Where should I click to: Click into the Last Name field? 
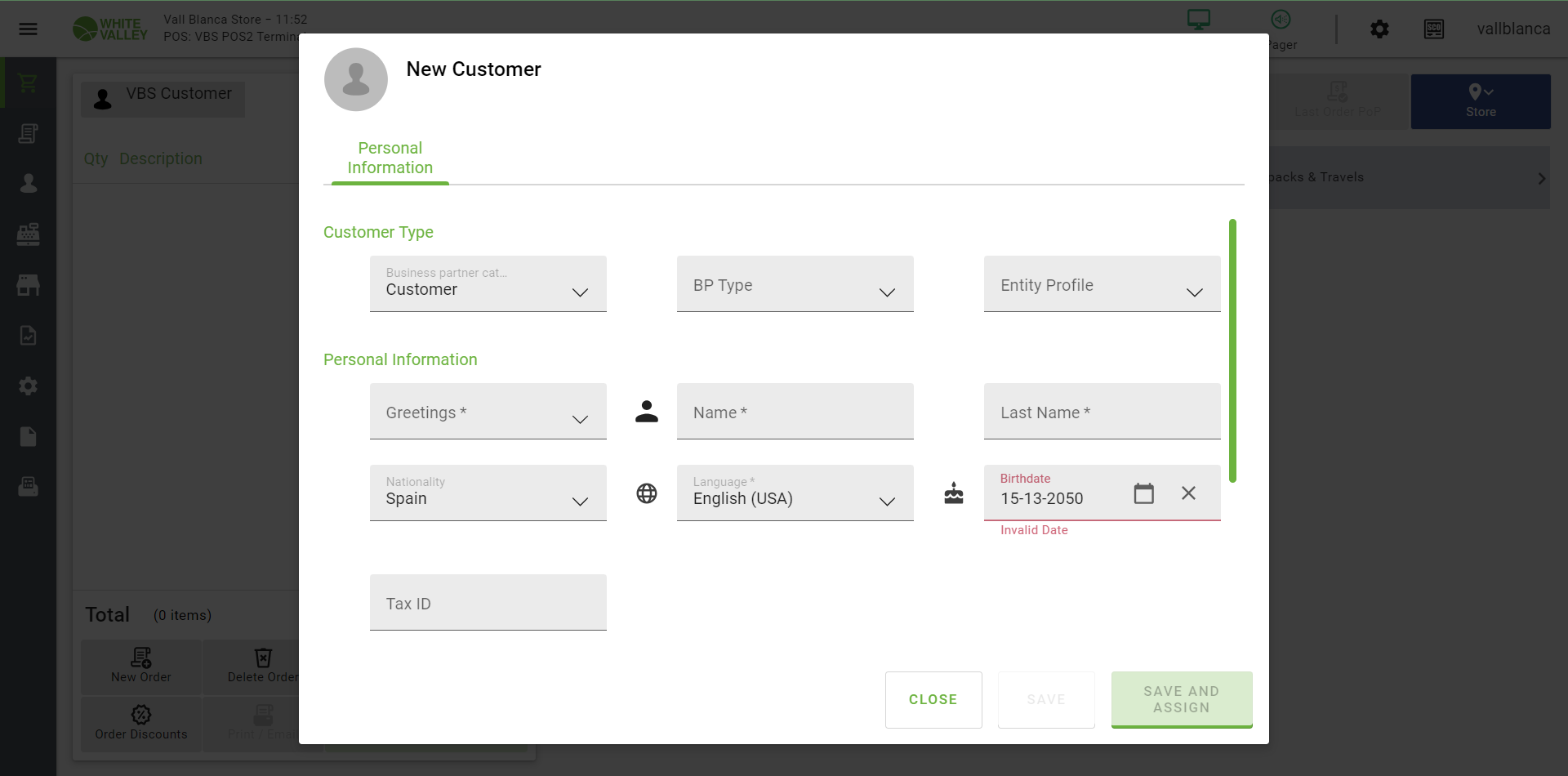click(1102, 412)
